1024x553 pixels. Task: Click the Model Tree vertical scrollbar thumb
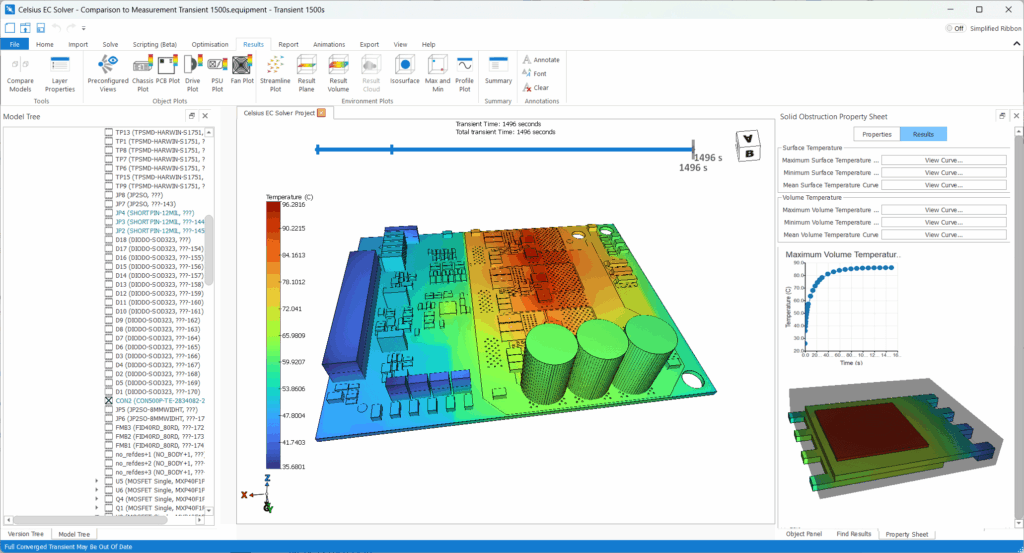(209, 249)
